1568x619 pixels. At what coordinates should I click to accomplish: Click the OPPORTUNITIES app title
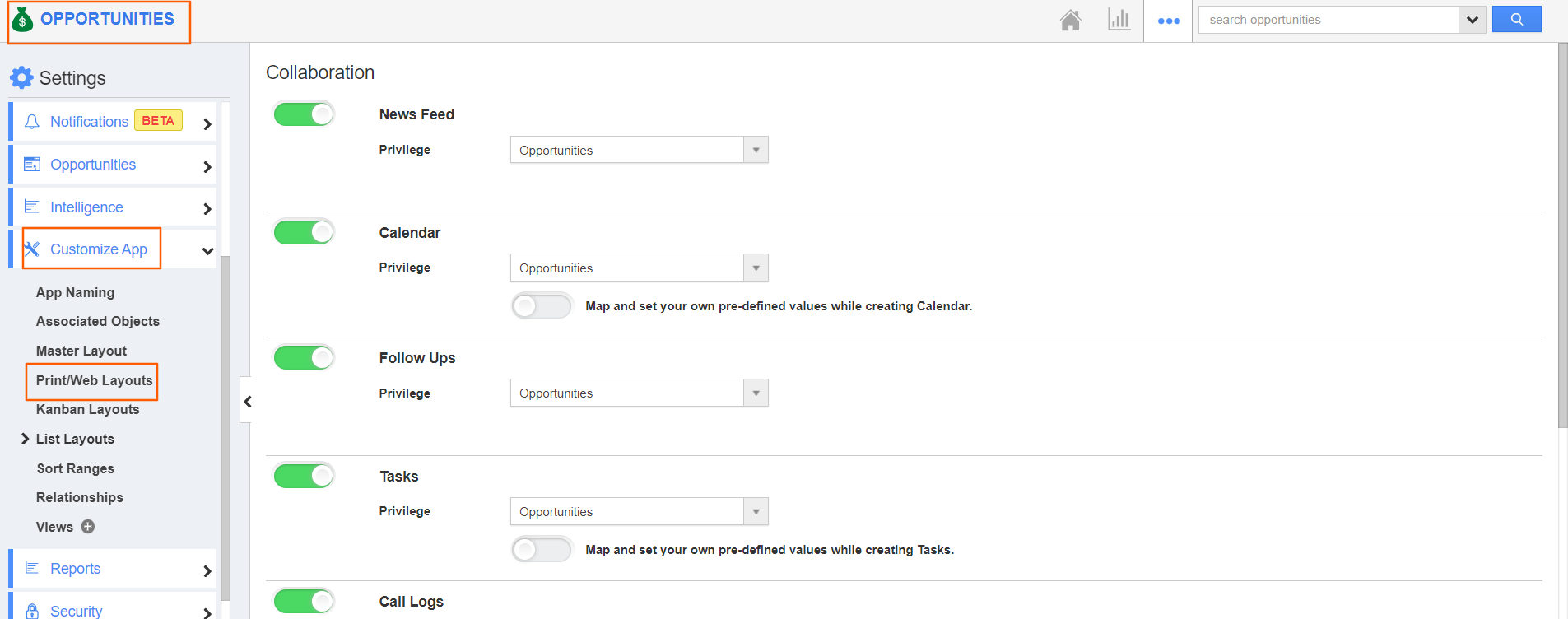108,19
